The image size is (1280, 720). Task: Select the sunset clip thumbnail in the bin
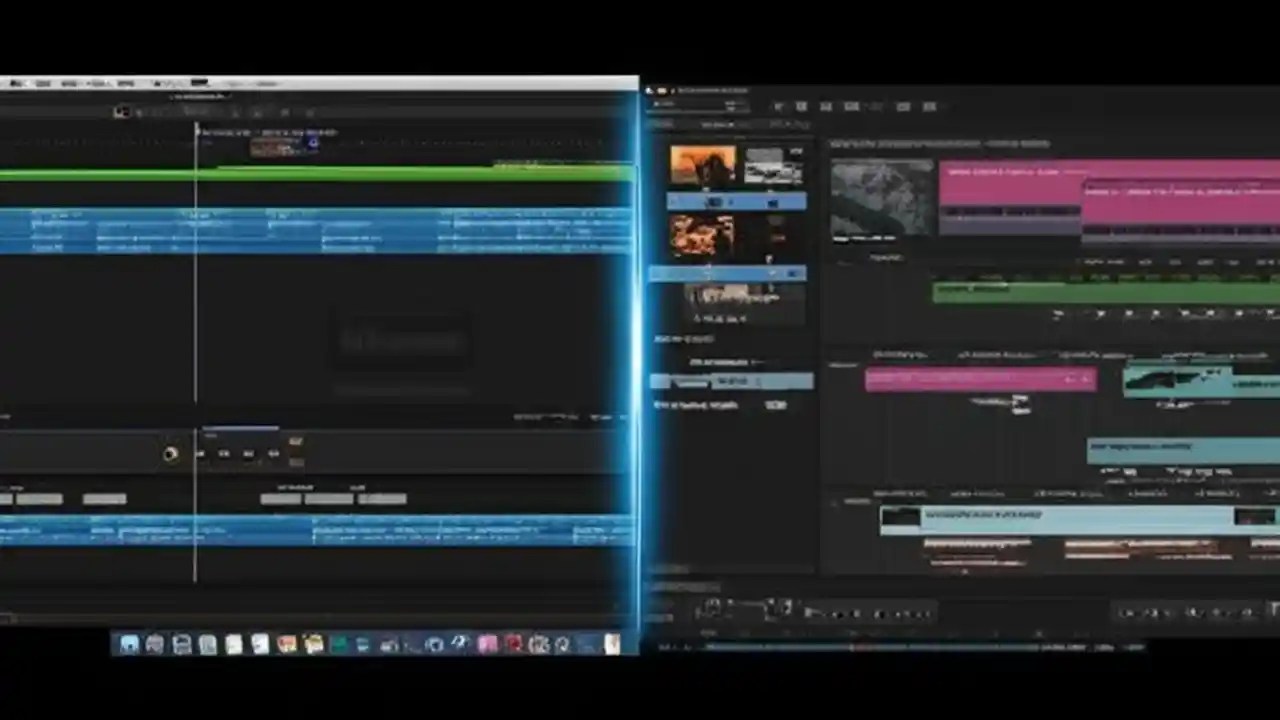tap(703, 163)
